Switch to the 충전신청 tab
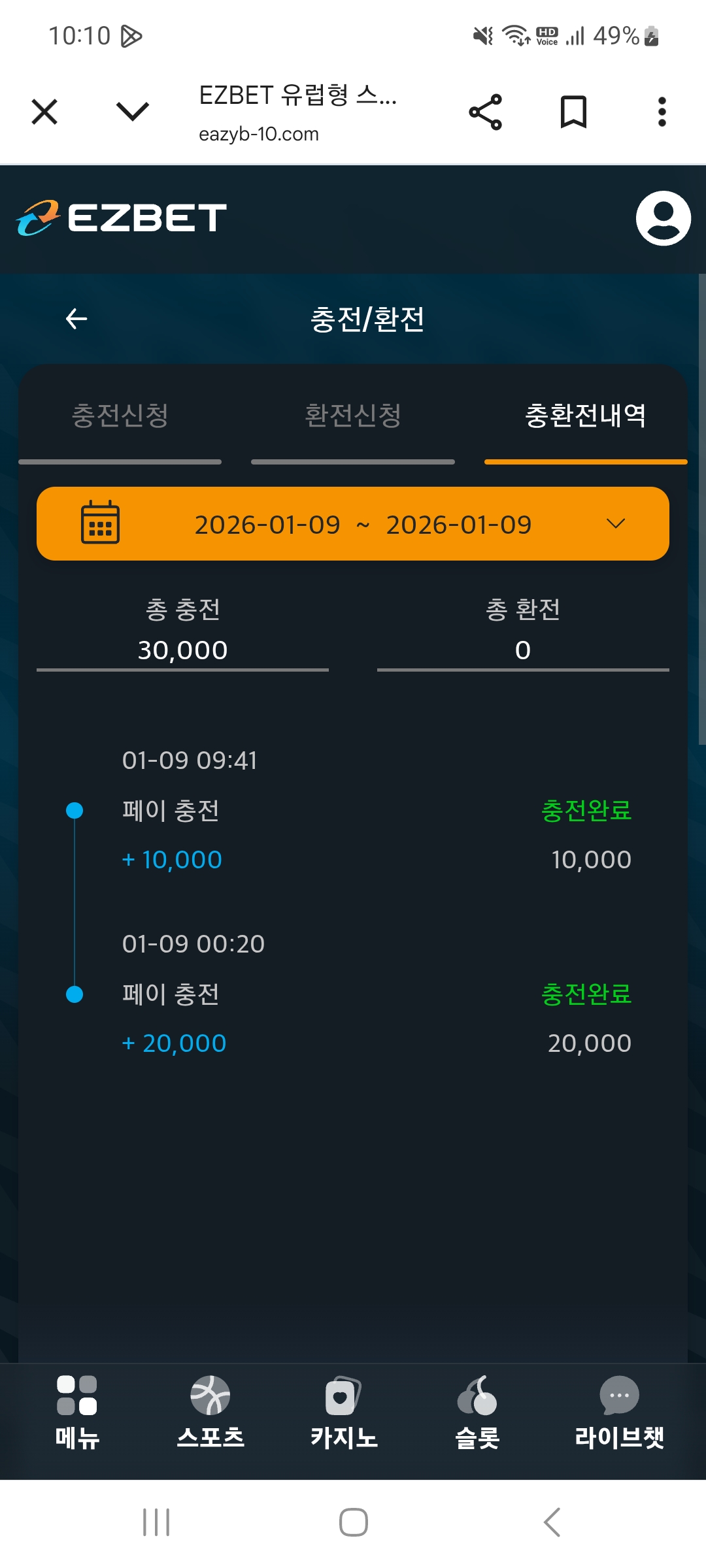Viewport: 706px width, 1568px height. tap(120, 416)
